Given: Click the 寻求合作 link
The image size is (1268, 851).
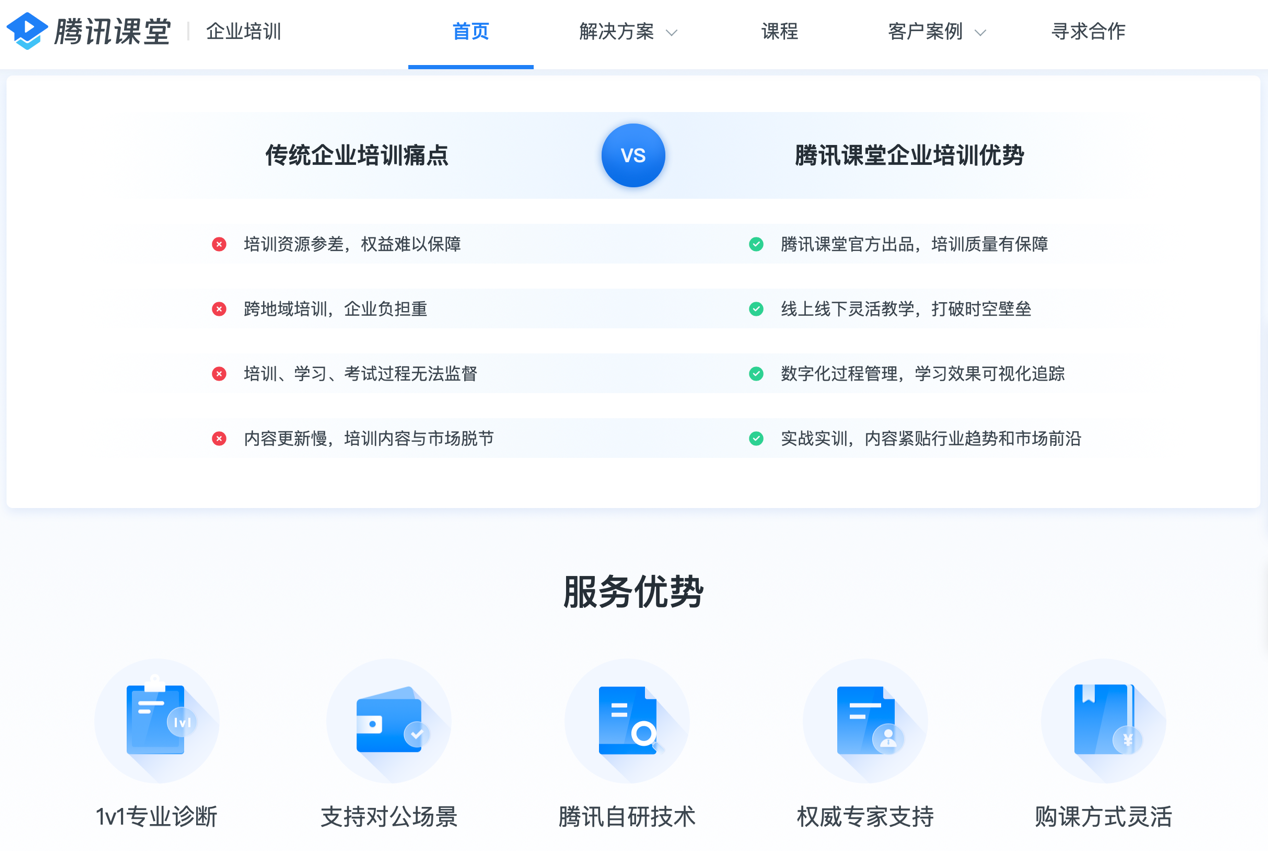Looking at the screenshot, I should tap(1089, 31).
